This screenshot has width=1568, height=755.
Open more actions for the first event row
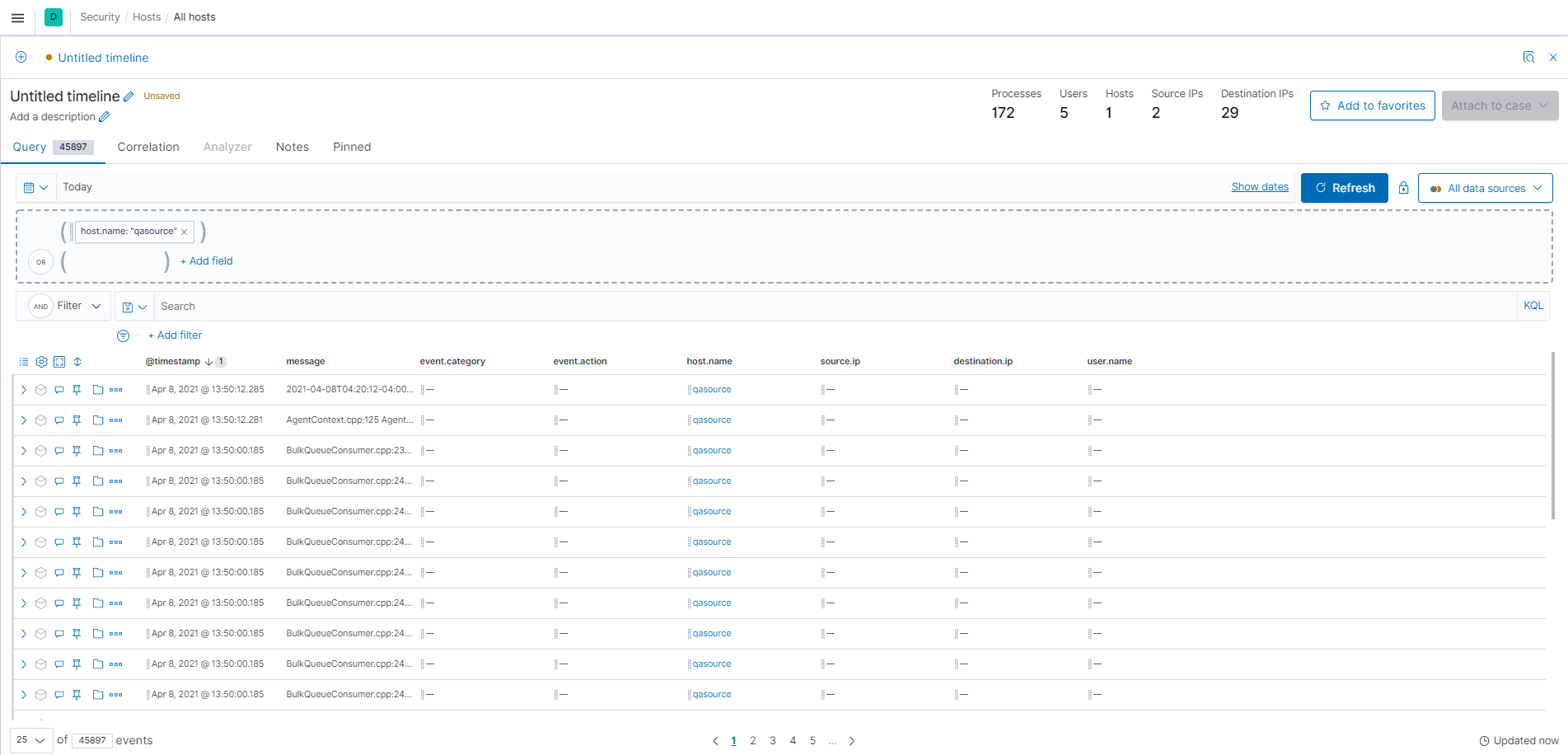[x=115, y=389]
